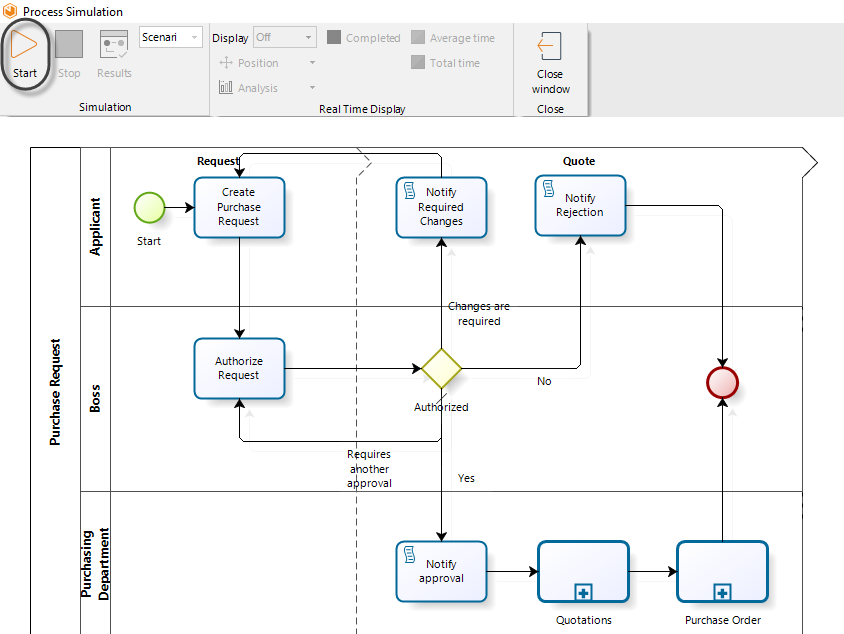The image size is (844, 634).
Task: Click the 'Requires another approval' label
Action: [369, 469]
